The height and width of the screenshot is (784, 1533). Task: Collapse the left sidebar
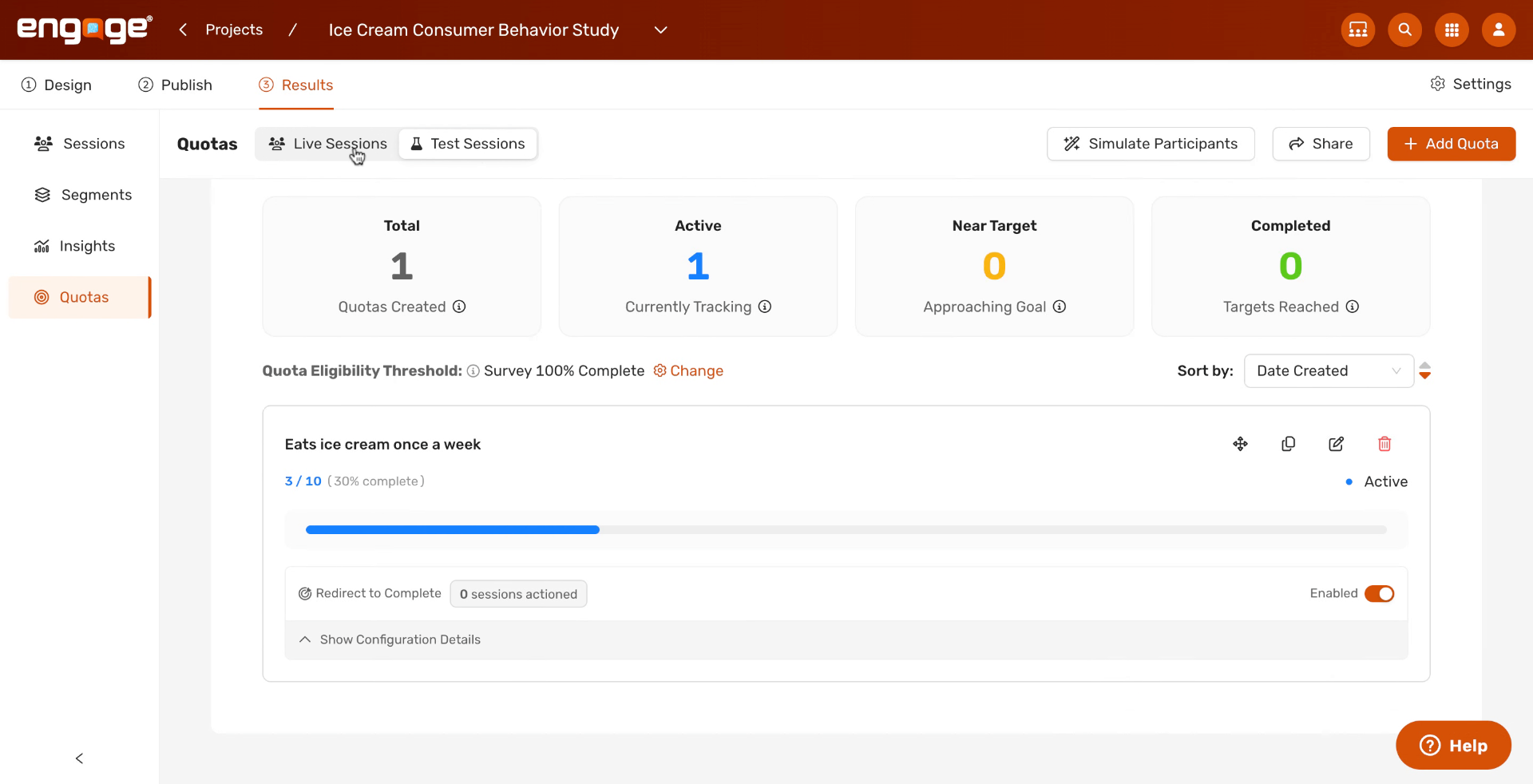[79, 758]
